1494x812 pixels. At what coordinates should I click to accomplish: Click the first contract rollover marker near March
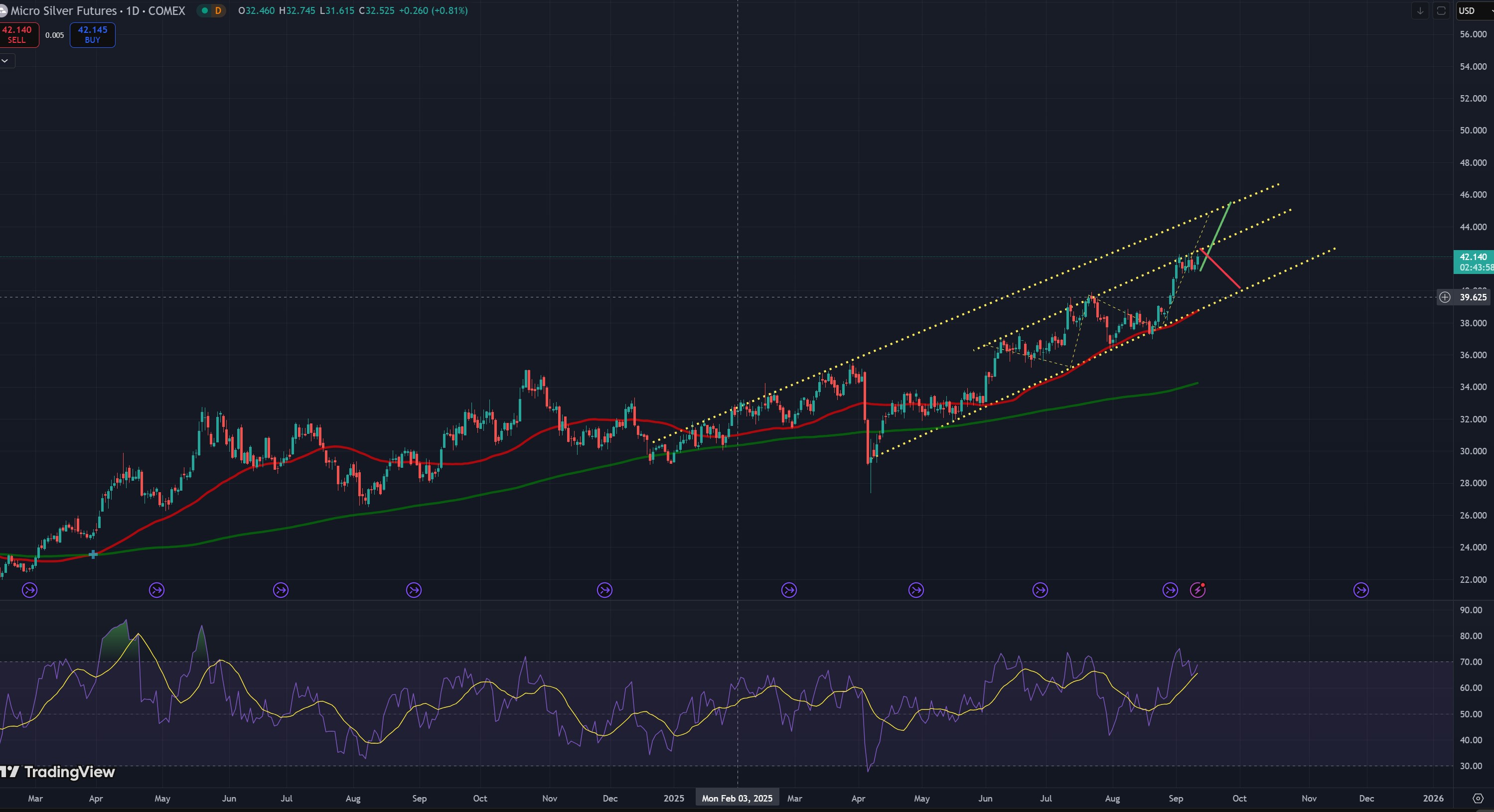pos(29,590)
